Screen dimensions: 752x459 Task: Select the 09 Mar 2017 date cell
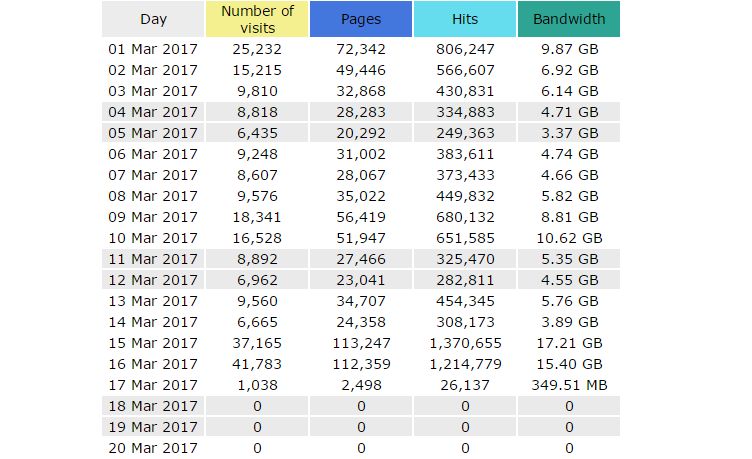153,217
